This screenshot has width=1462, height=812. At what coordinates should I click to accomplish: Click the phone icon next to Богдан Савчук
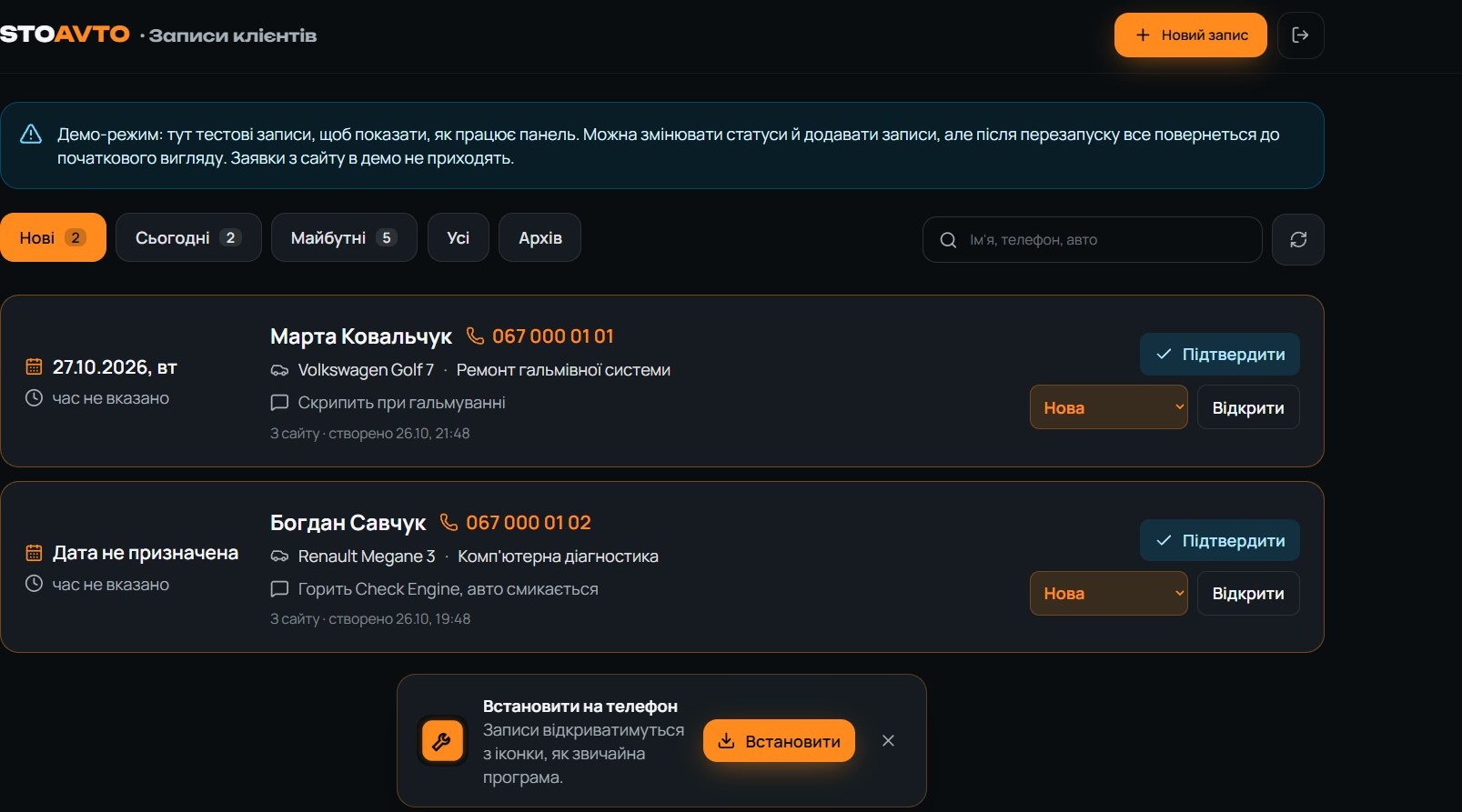(x=449, y=522)
